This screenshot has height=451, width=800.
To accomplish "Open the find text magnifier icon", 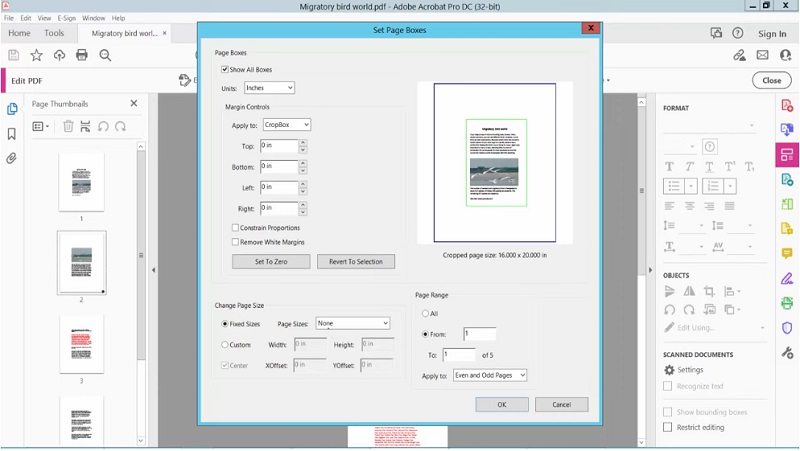I will click(x=105, y=55).
